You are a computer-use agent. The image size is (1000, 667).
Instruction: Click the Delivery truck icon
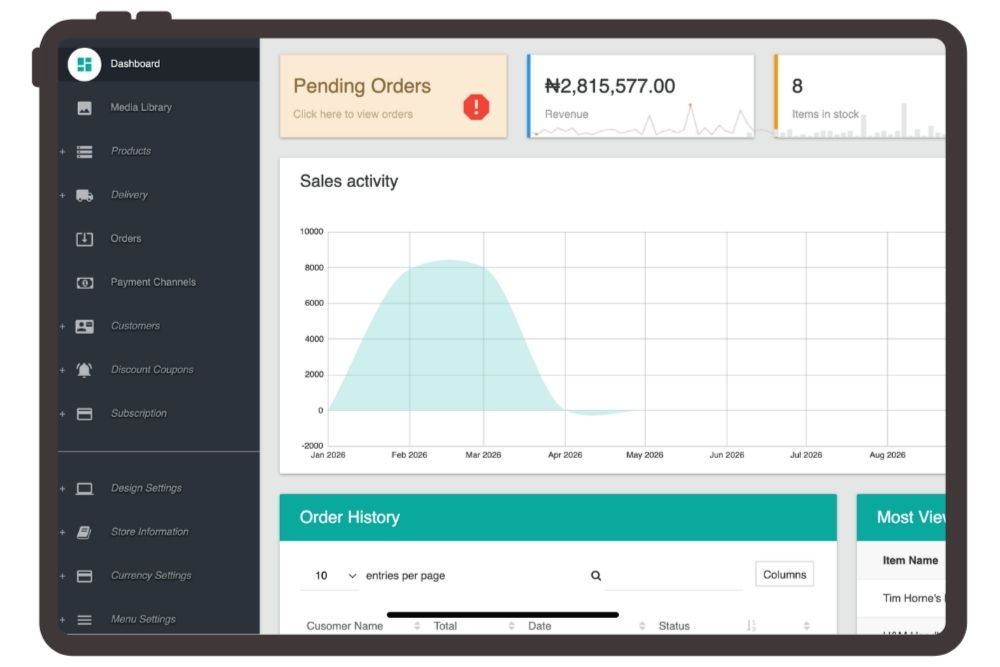pos(85,195)
